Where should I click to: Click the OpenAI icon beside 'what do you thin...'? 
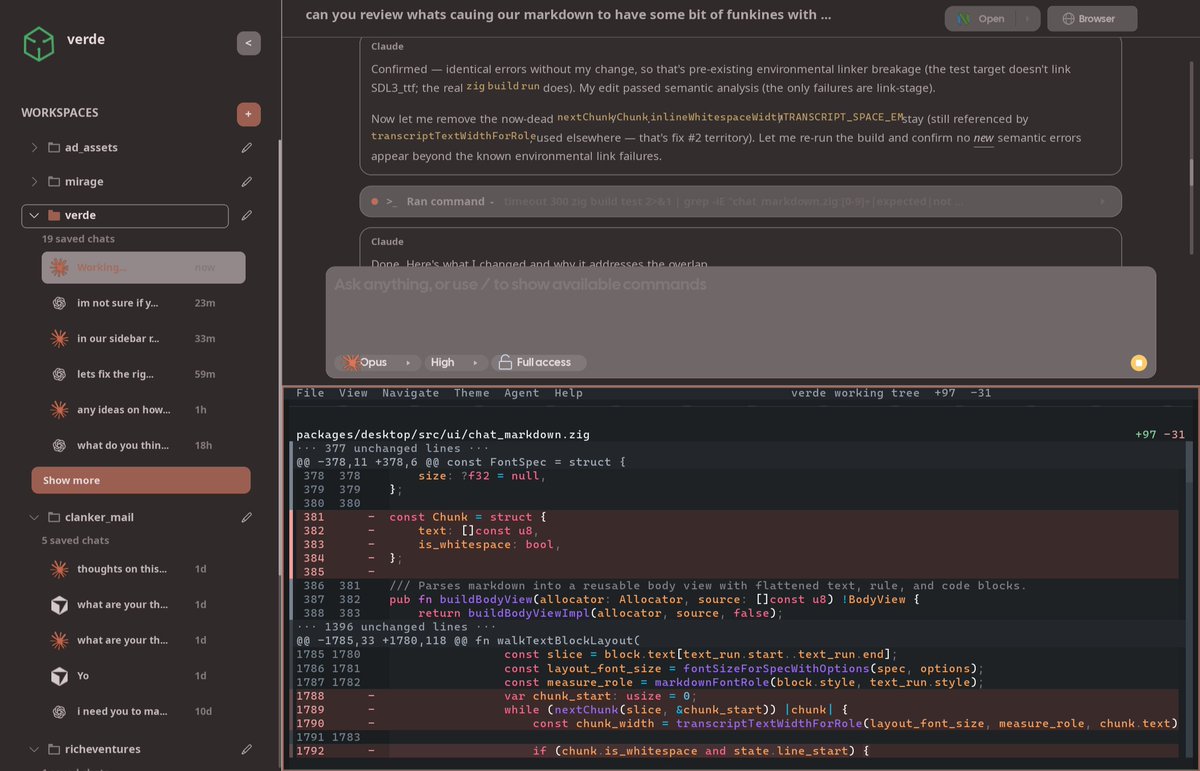[x=59, y=445]
